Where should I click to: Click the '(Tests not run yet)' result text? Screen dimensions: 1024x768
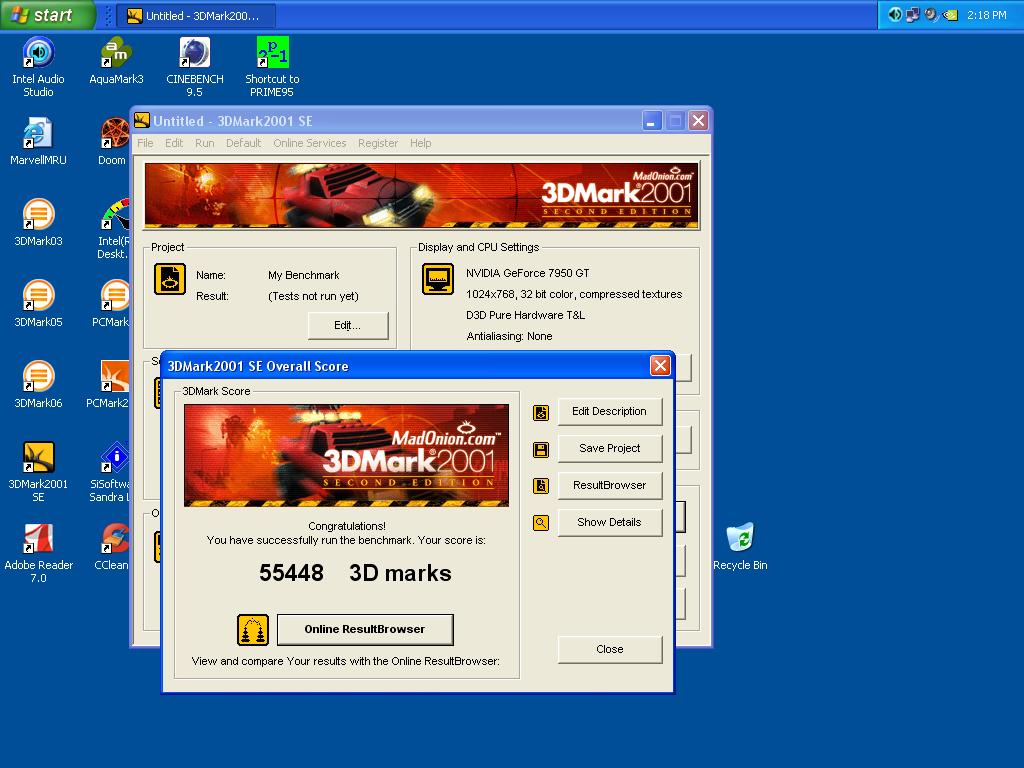pyautogui.click(x=313, y=296)
